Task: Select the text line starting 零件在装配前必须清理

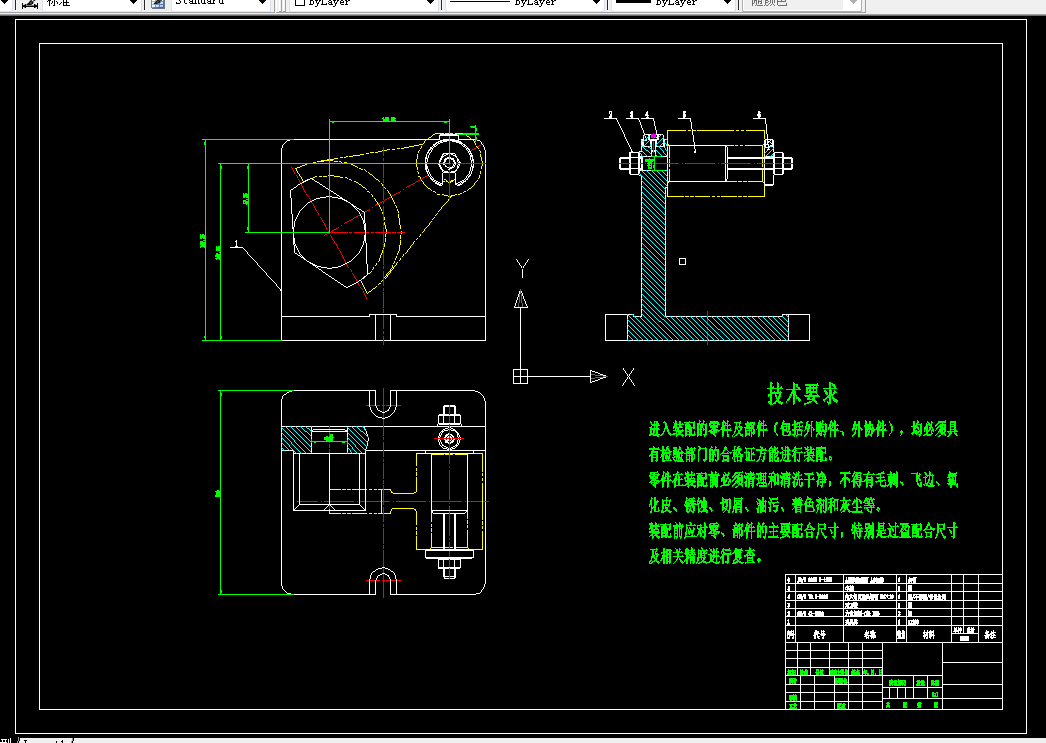Action: point(803,480)
